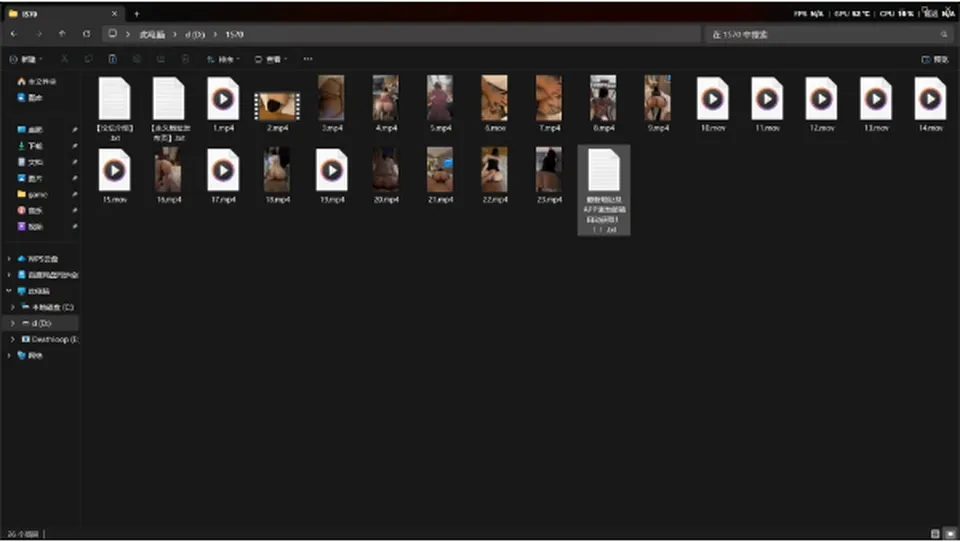Expand the WPS cloud drive node
The height and width of the screenshot is (542, 960).
[9, 259]
